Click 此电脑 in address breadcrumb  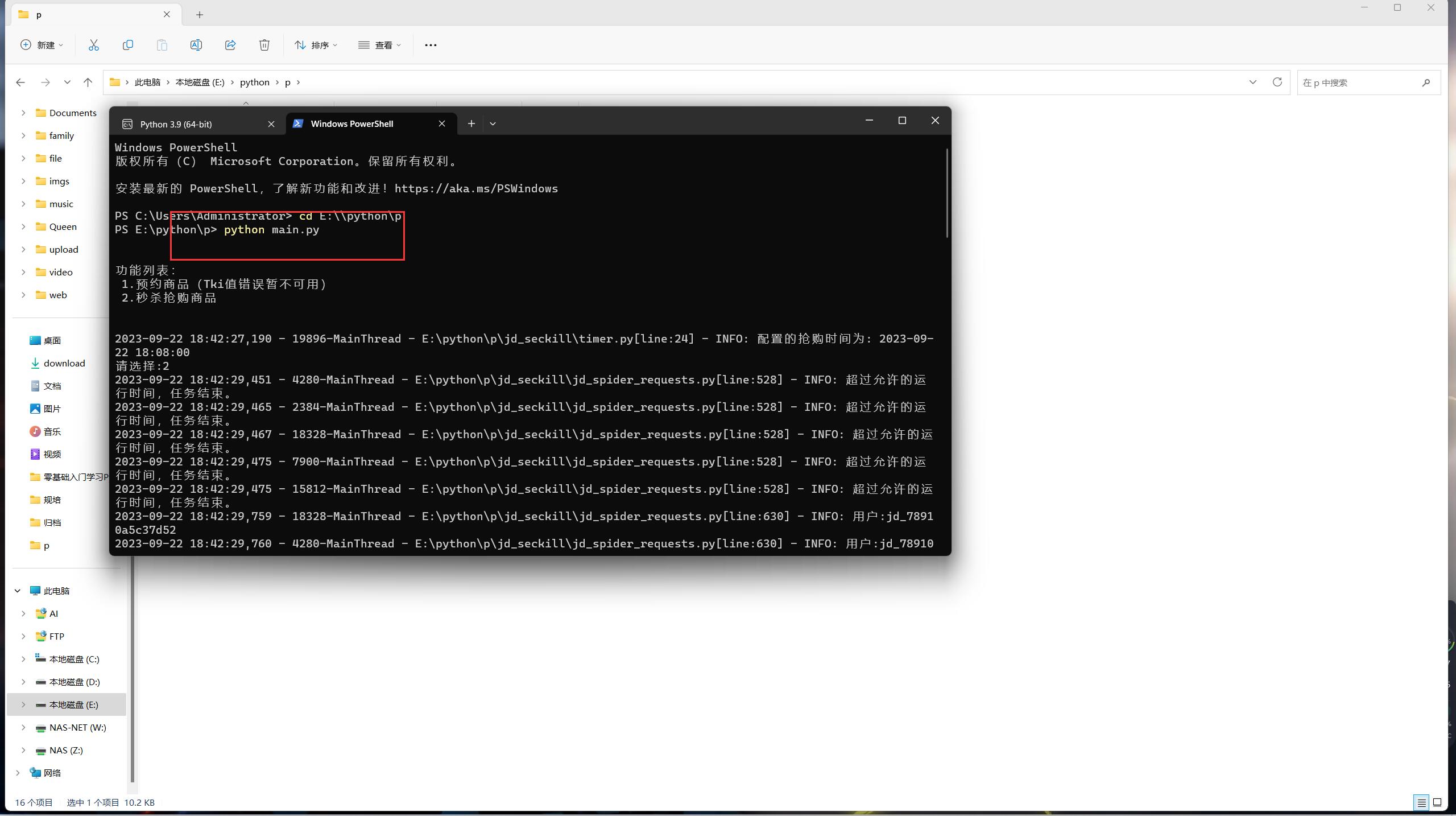[x=147, y=83]
